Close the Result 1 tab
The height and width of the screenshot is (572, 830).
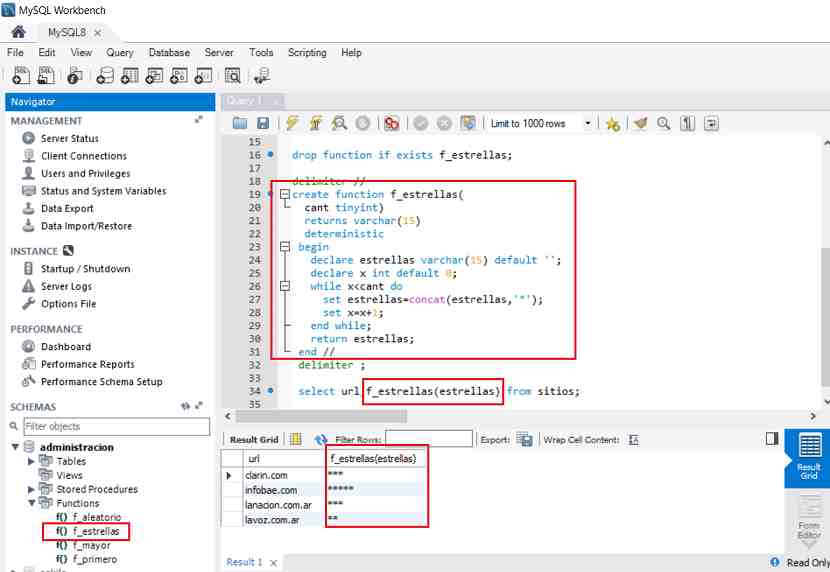273,562
